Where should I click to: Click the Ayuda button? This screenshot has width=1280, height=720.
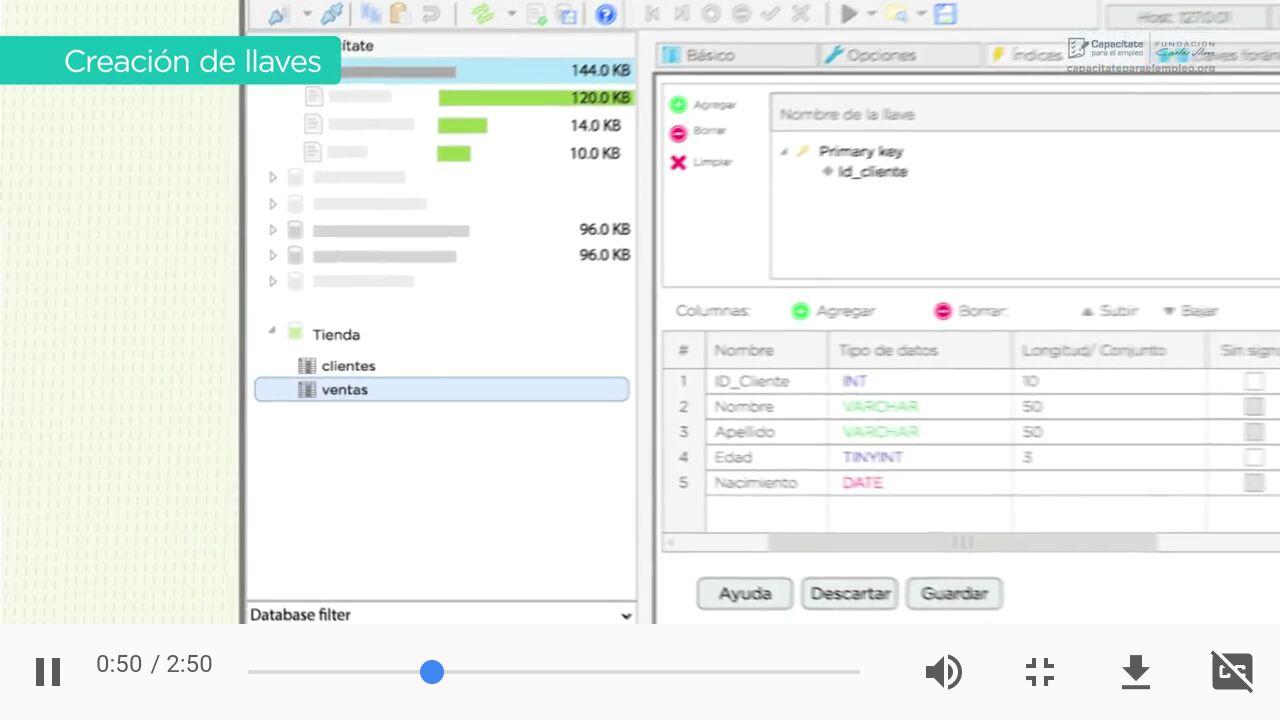tap(745, 593)
